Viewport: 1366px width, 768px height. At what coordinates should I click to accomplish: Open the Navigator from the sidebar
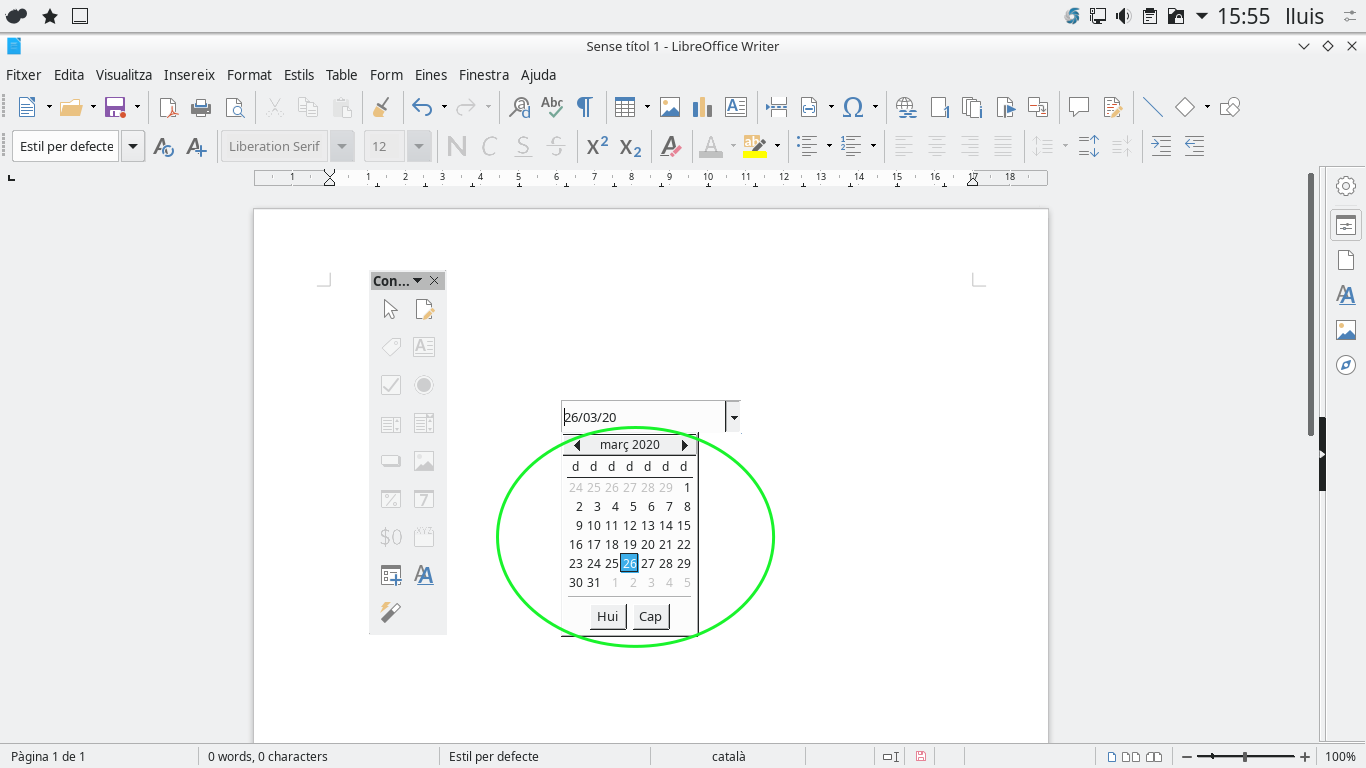tap(1346, 365)
